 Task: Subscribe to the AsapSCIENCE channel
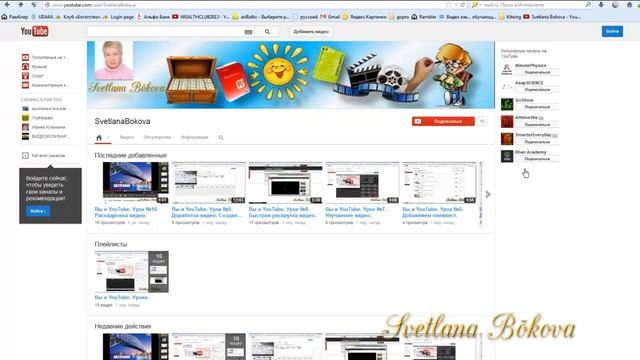click(x=537, y=89)
